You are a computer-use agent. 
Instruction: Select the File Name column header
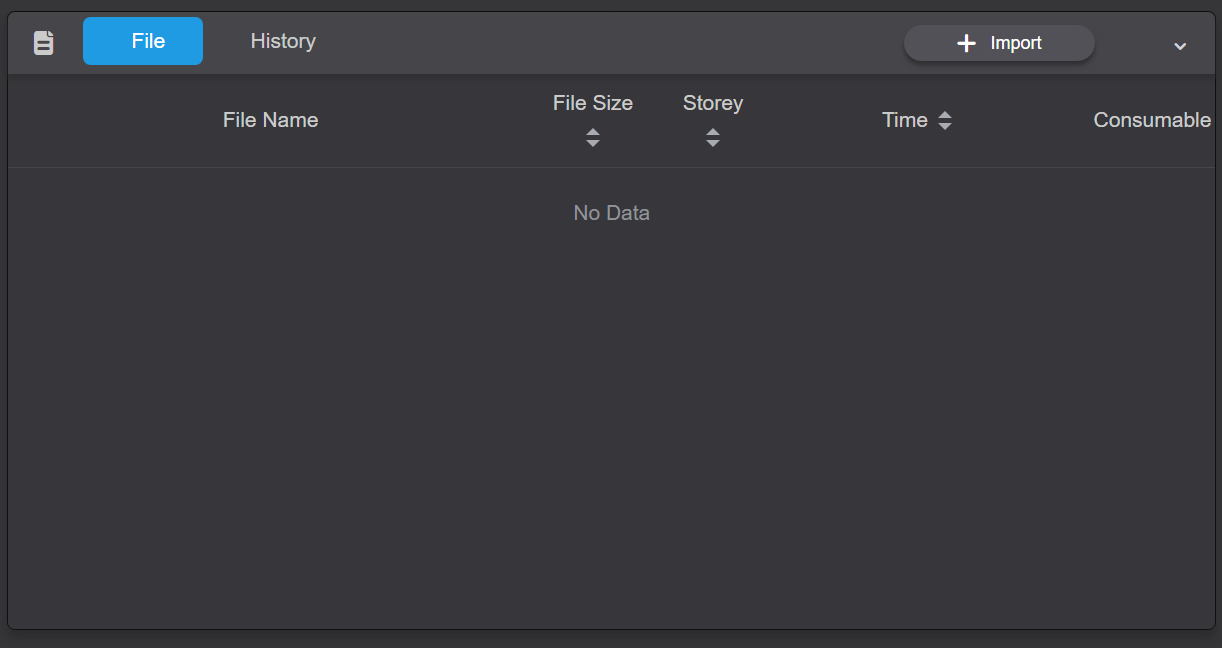coord(270,120)
